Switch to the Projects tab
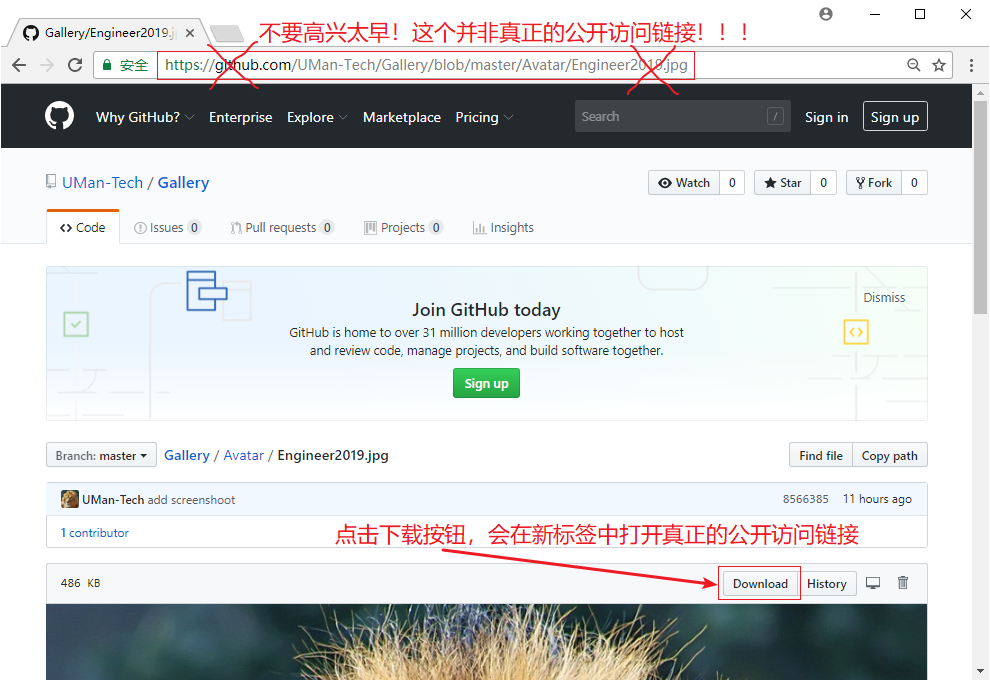 click(403, 227)
